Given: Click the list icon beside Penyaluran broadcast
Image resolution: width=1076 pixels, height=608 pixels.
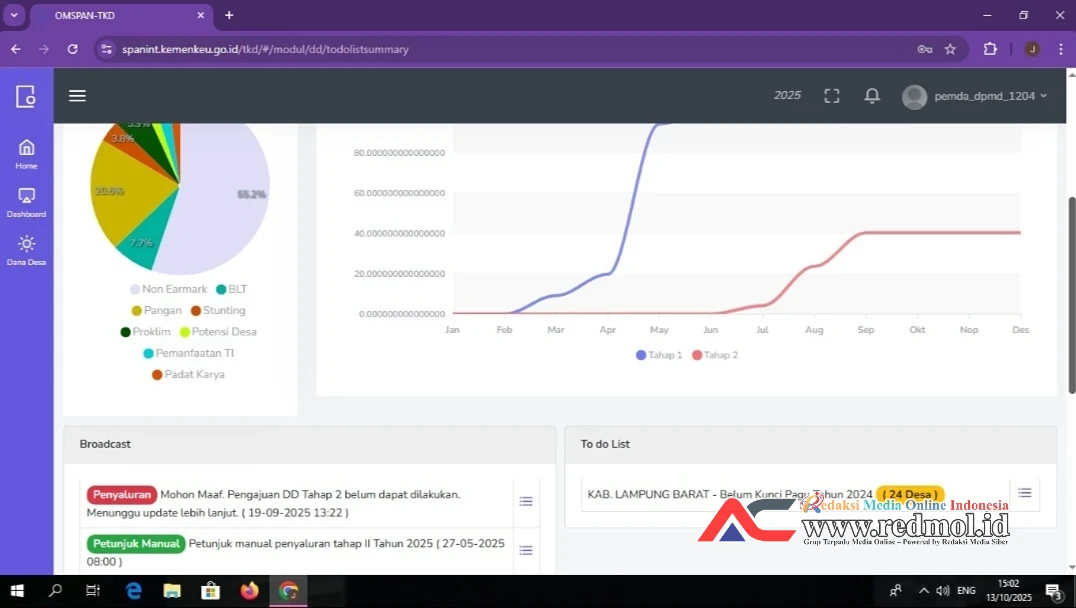Looking at the screenshot, I should [x=526, y=502].
